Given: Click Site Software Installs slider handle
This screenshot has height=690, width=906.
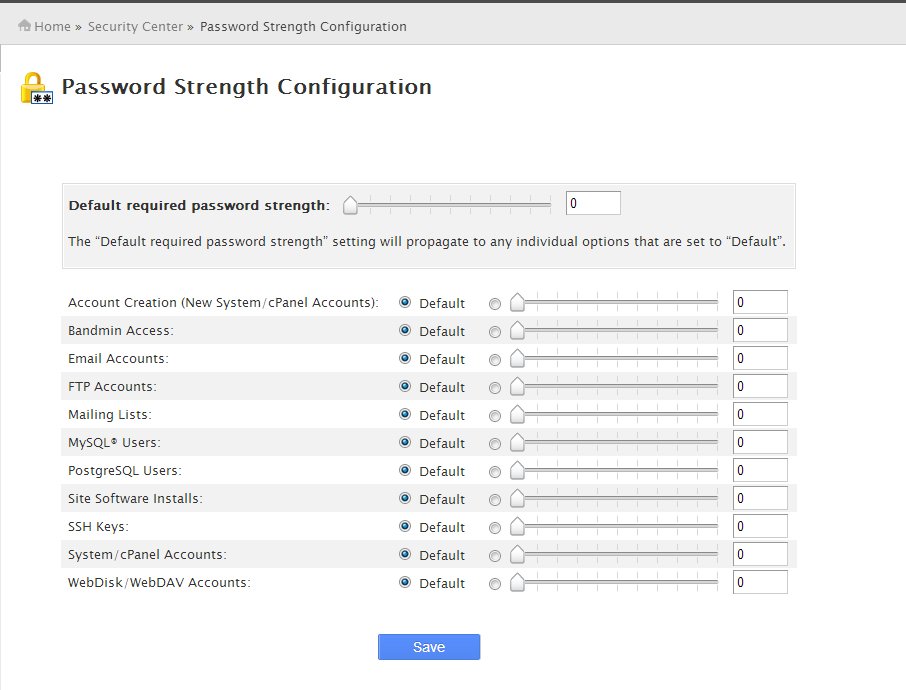Looking at the screenshot, I should [517, 499].
